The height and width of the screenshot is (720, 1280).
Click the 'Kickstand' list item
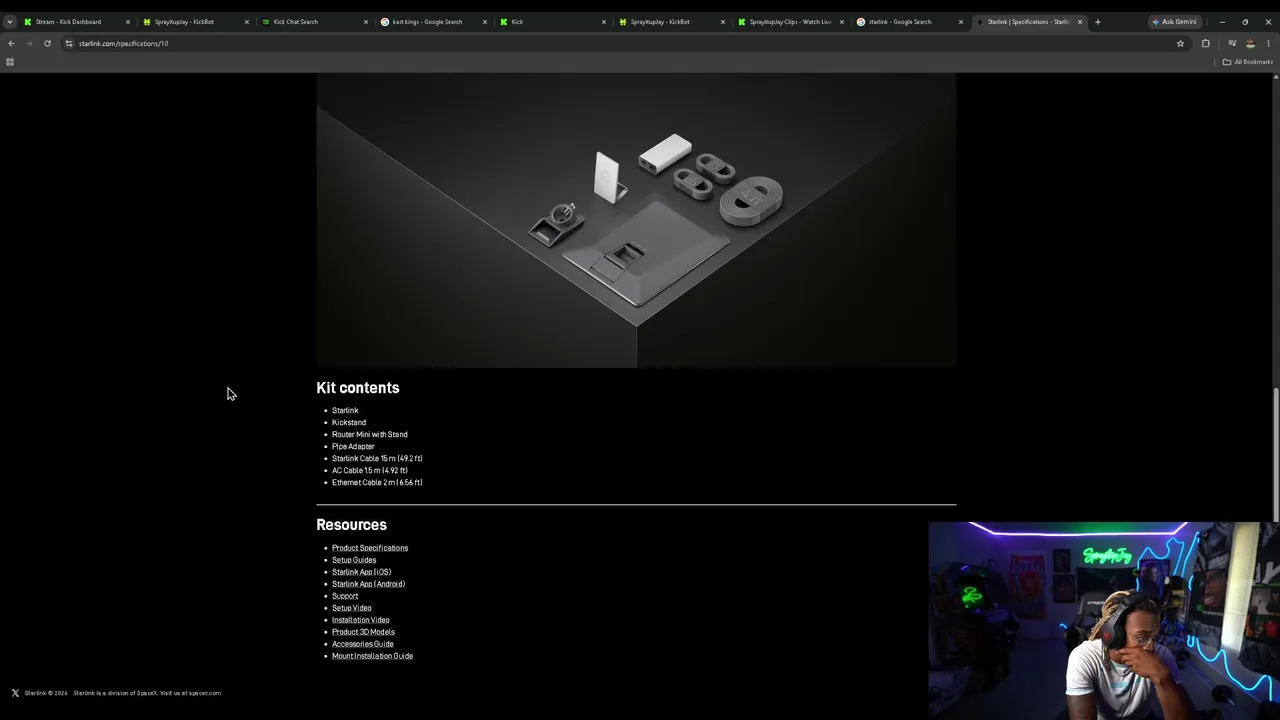click(x=349, y=422)
